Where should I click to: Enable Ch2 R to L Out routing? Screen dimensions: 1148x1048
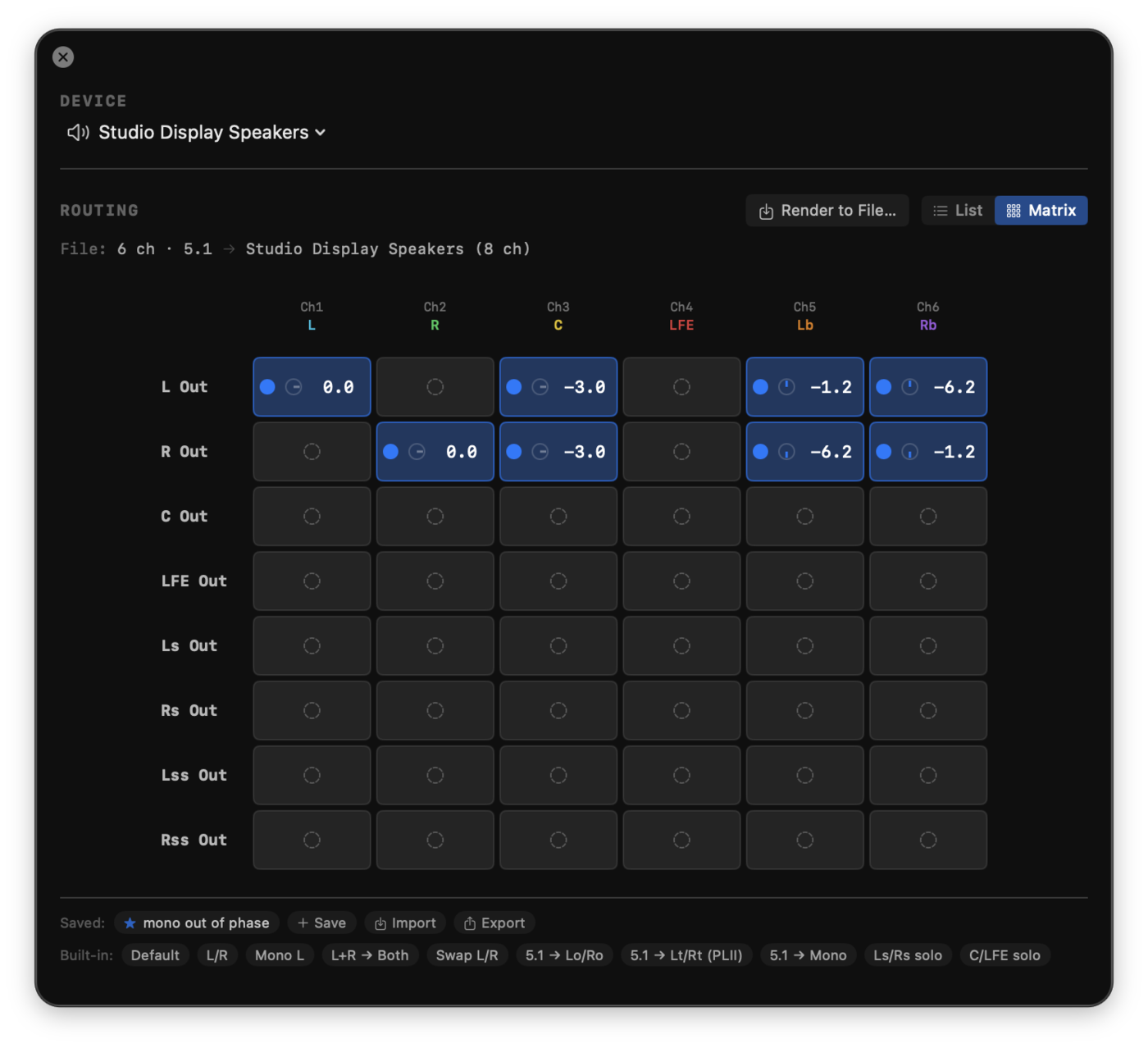click(x=435, y=387)
